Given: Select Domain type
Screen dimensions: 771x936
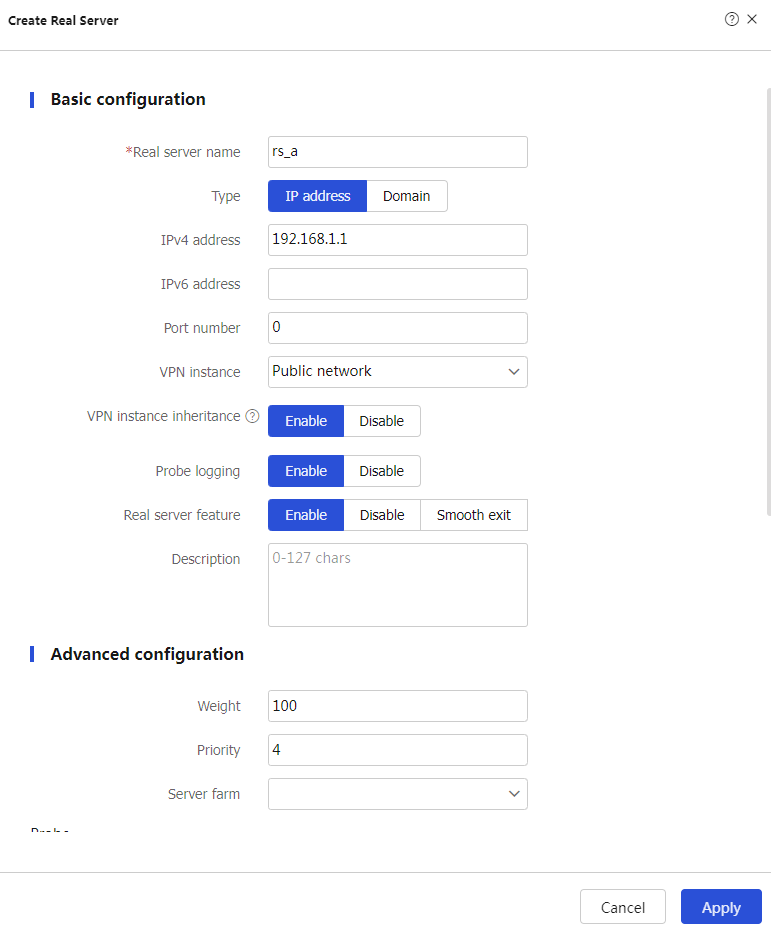Looking at the screenshot, I should [407, 196].
